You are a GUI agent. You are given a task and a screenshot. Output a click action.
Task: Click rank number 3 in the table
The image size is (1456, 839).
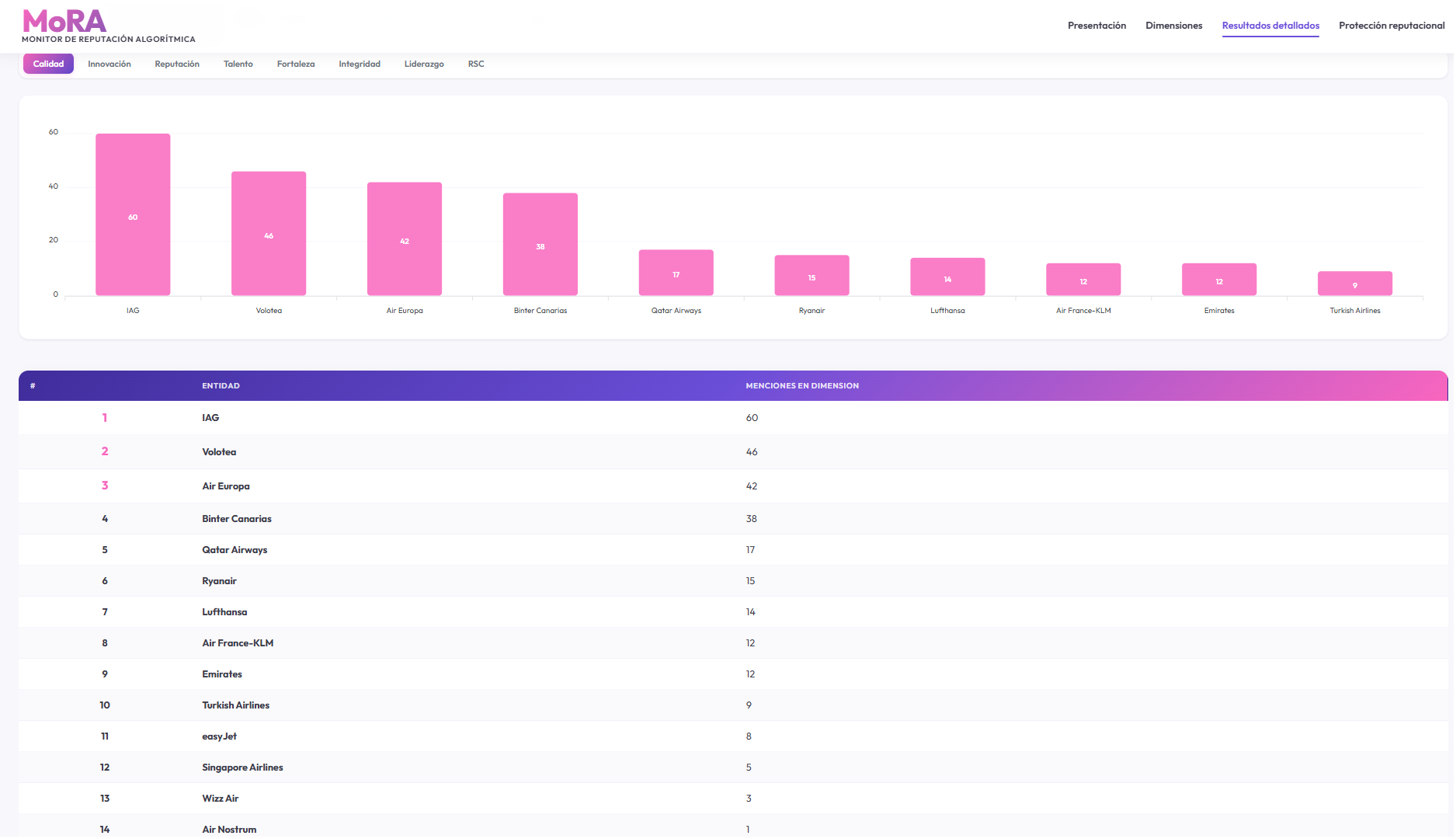(105, 486)
